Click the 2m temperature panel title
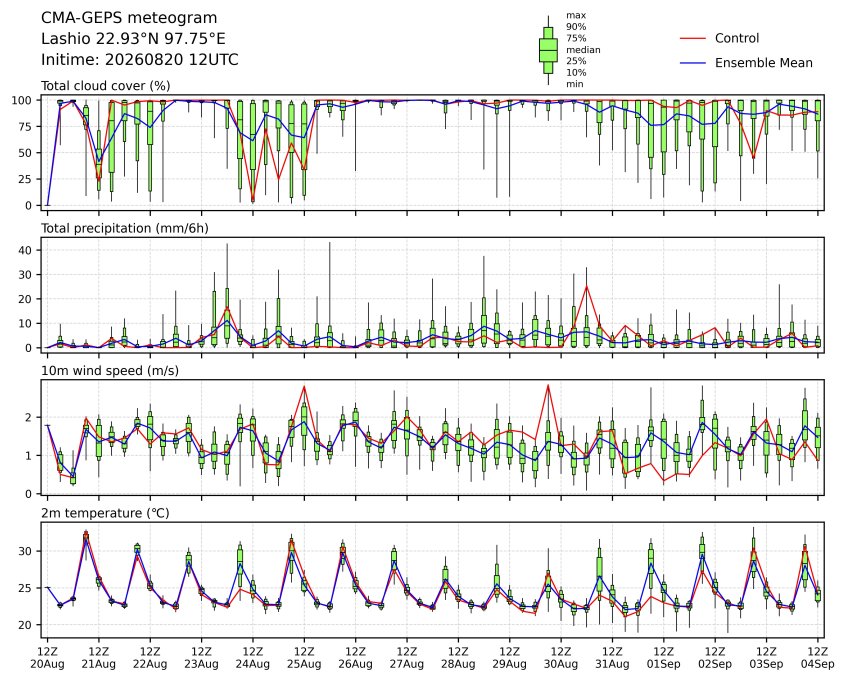 (x=105, y=513)
